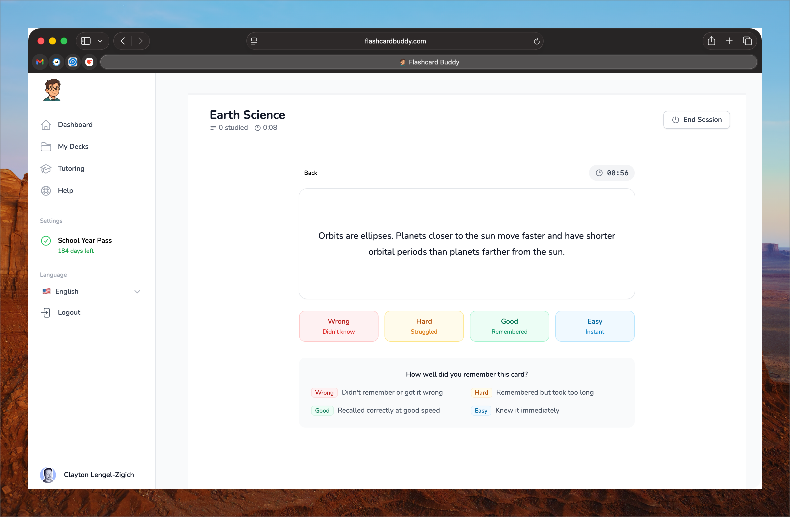Click the Help globe icon
This screenshot has width=790, height=517.
(46, 191)
